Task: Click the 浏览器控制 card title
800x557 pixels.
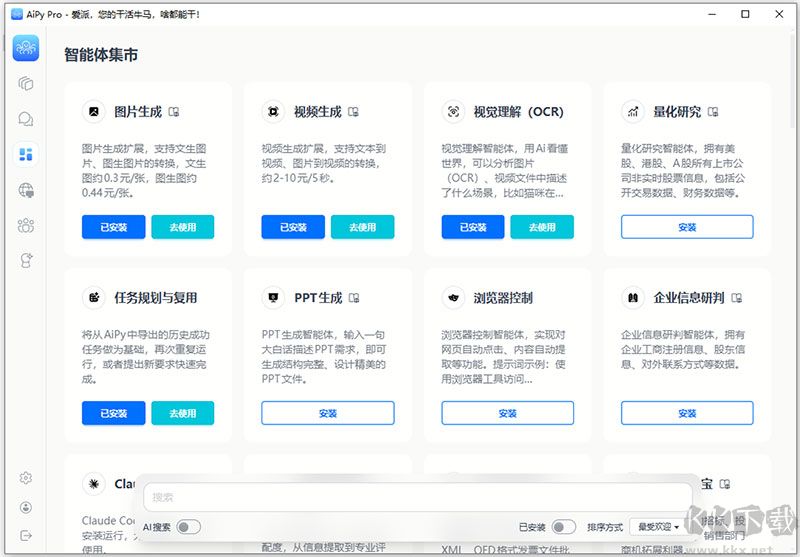Action: click(503, 298)
